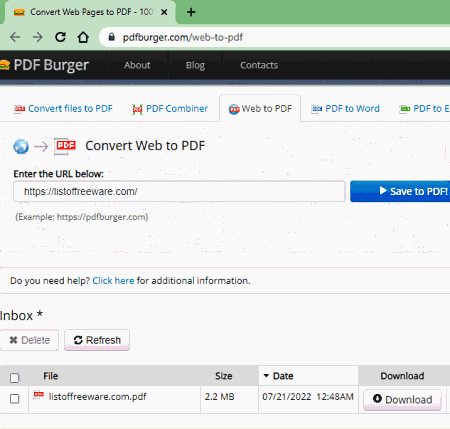Click the browser forward arrow
The width and height of the screenshot is (450, 429).
[38, 37]
